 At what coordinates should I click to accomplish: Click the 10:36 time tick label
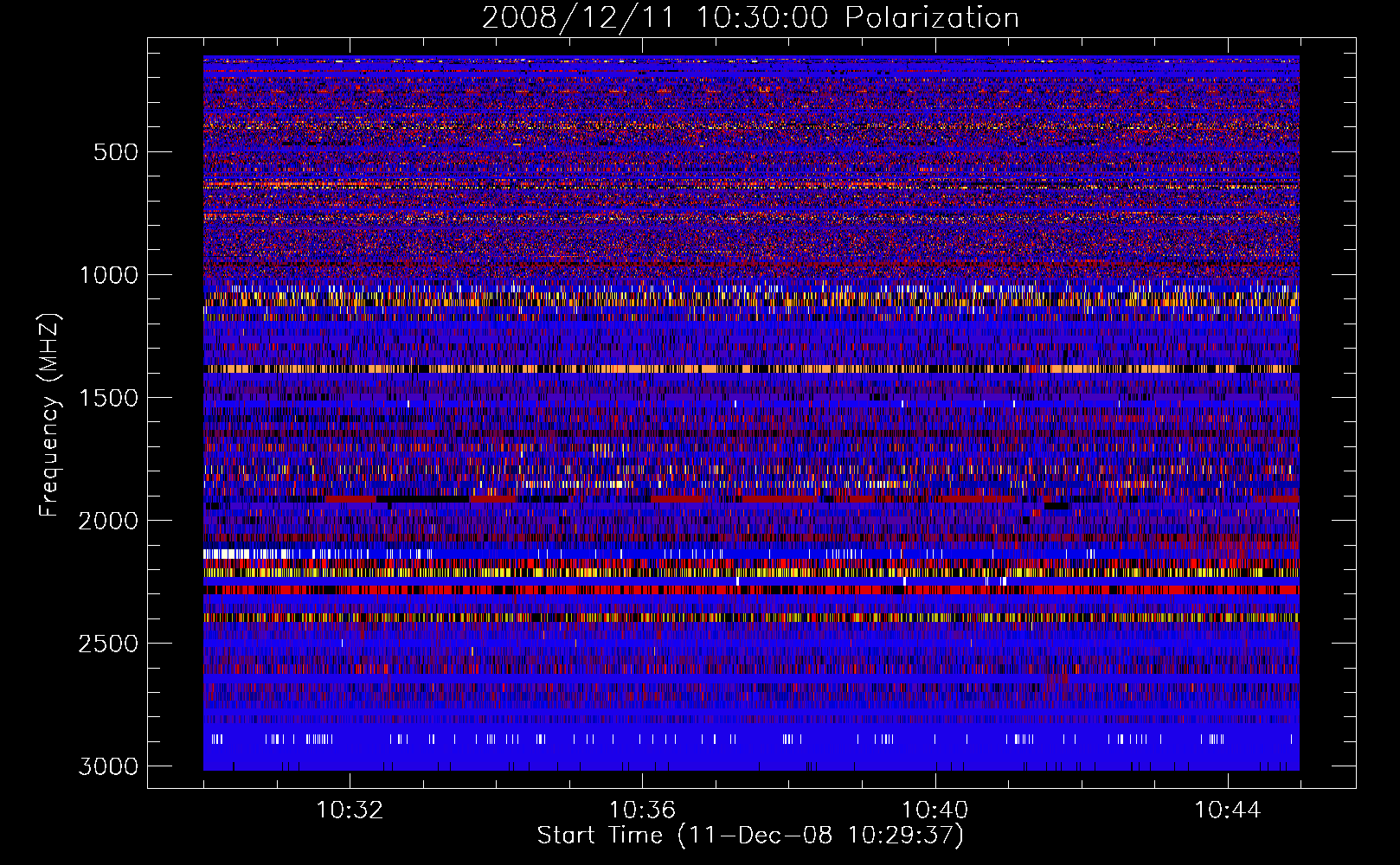(642, 811)
